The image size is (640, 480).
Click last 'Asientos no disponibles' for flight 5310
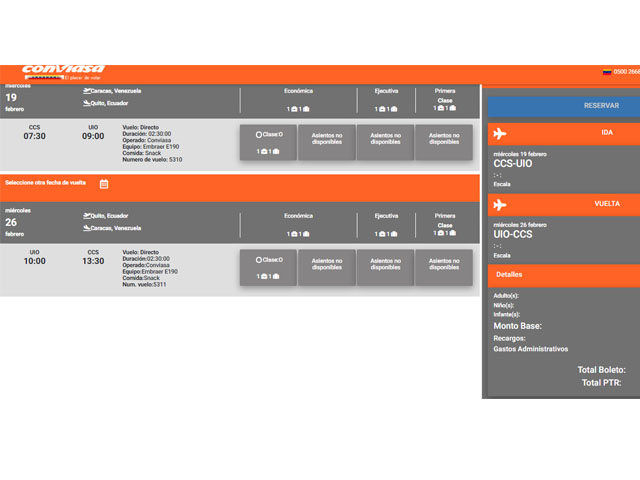(444, 142)
